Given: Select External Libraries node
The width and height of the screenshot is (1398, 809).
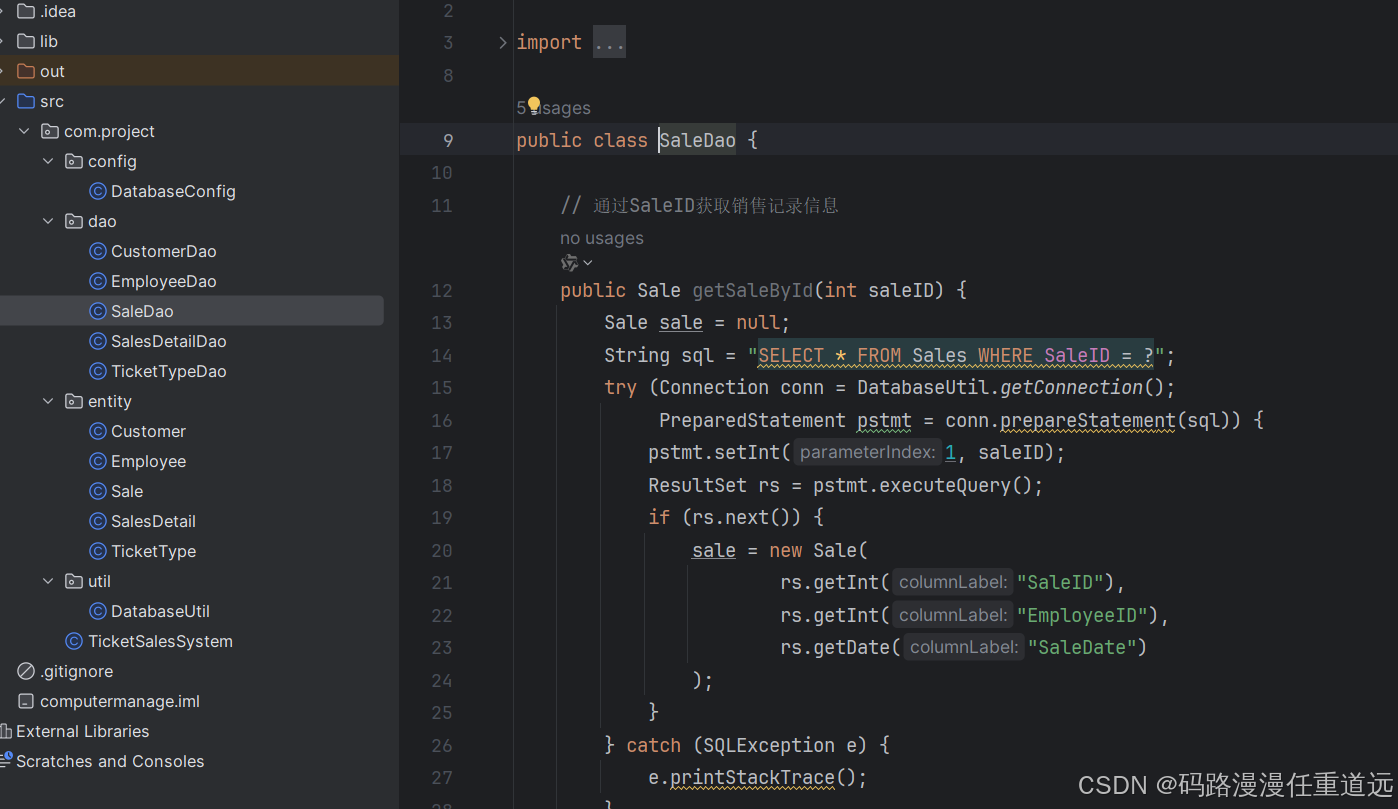Looking at the screenshot, I should click(82, 731).
